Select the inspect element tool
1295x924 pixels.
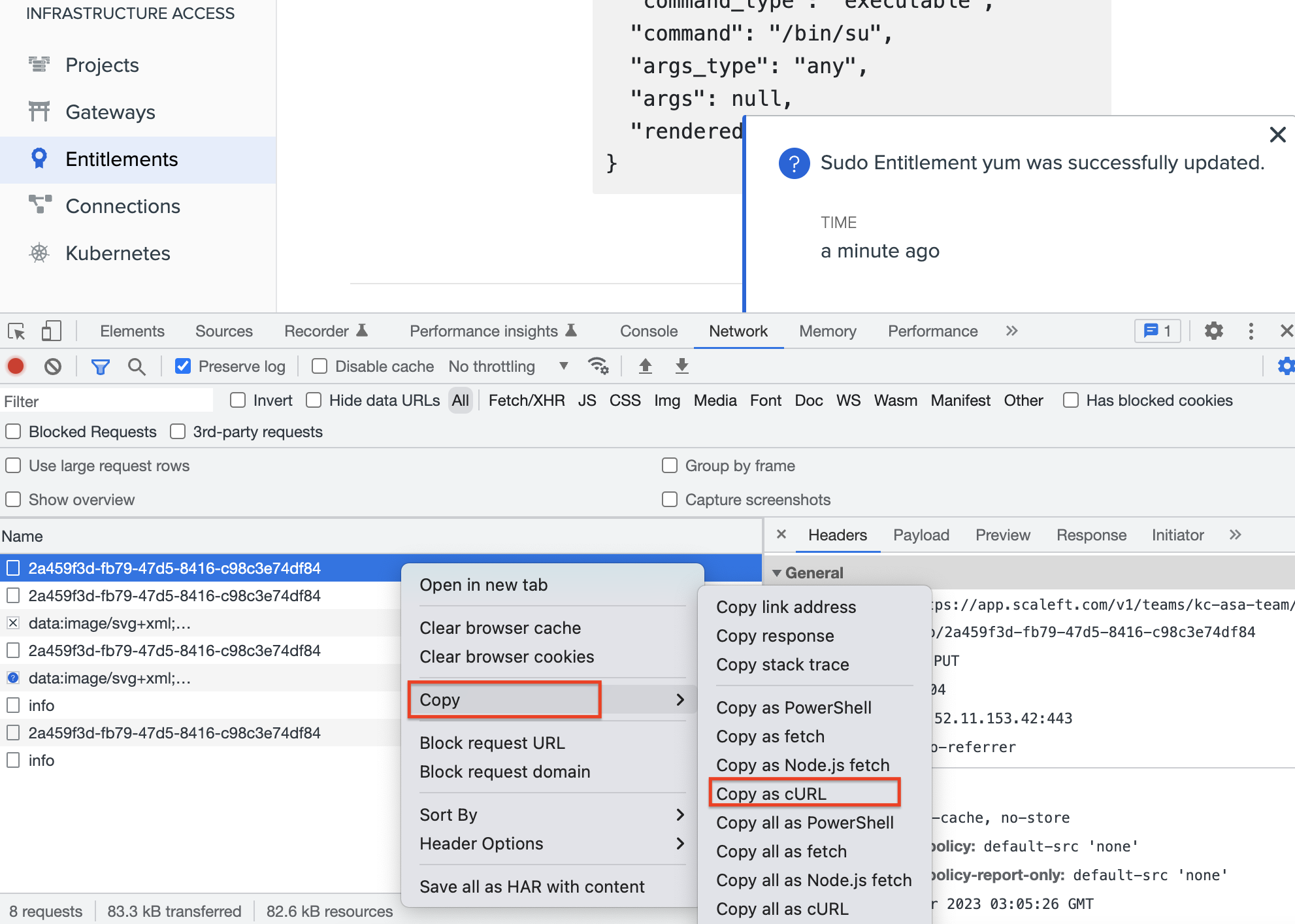pyautogui.click(x=15, y=331)
